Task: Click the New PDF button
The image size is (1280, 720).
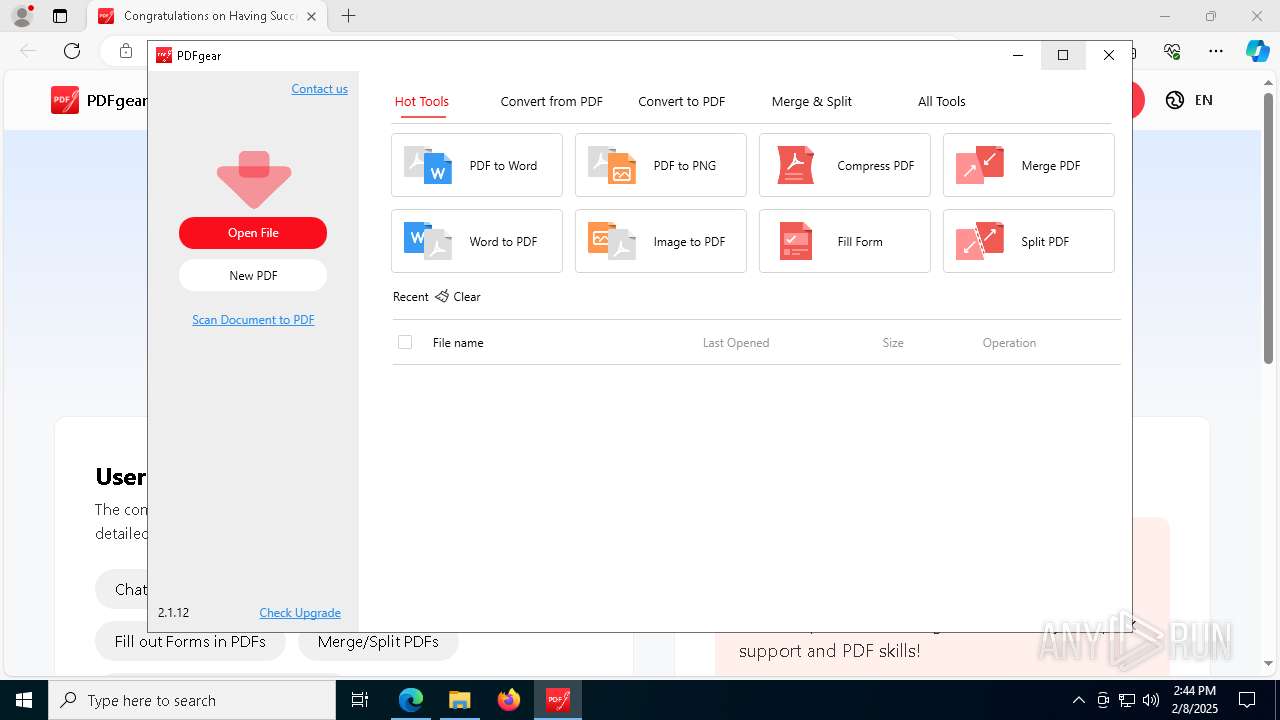Action: 253,276
